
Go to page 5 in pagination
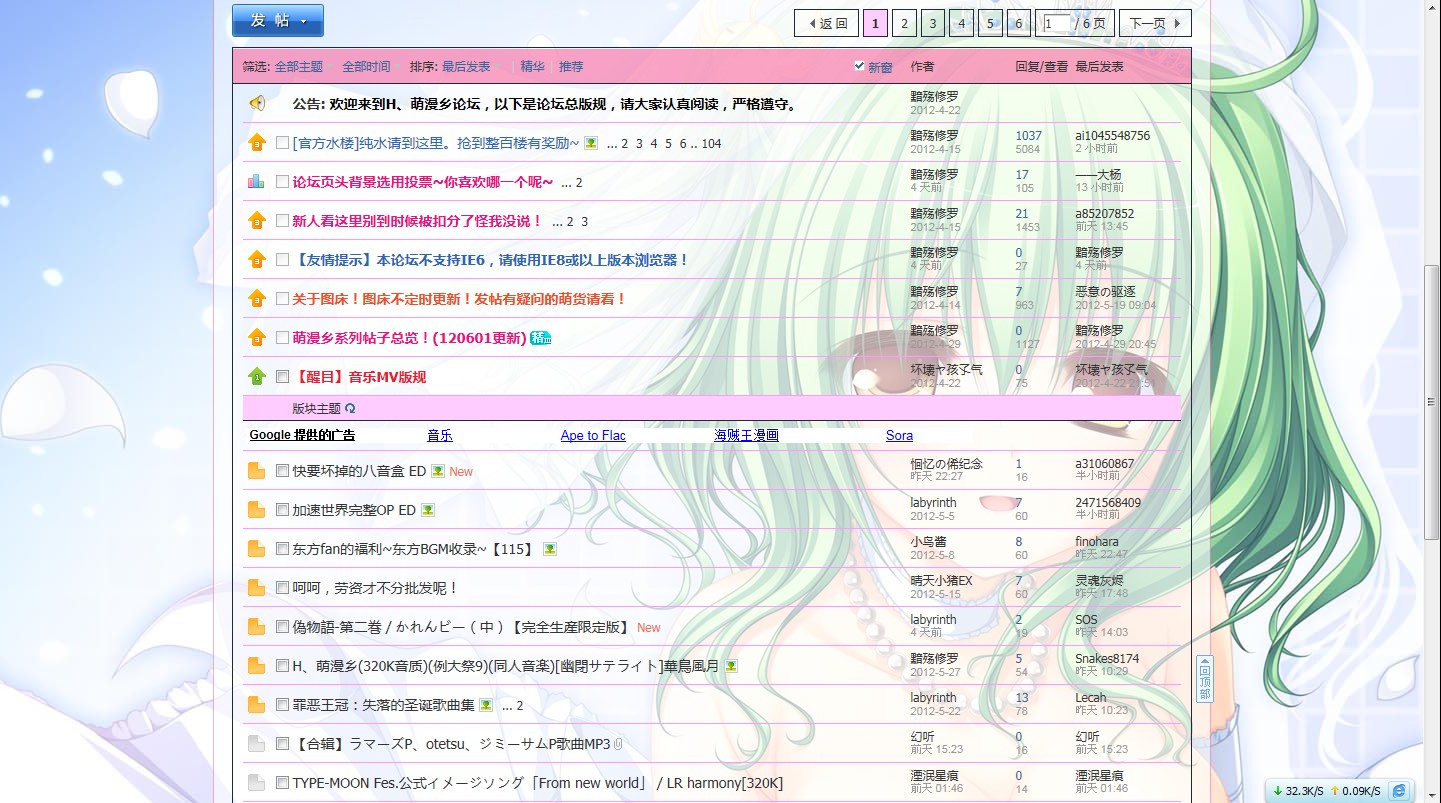[x=990, y=23]
